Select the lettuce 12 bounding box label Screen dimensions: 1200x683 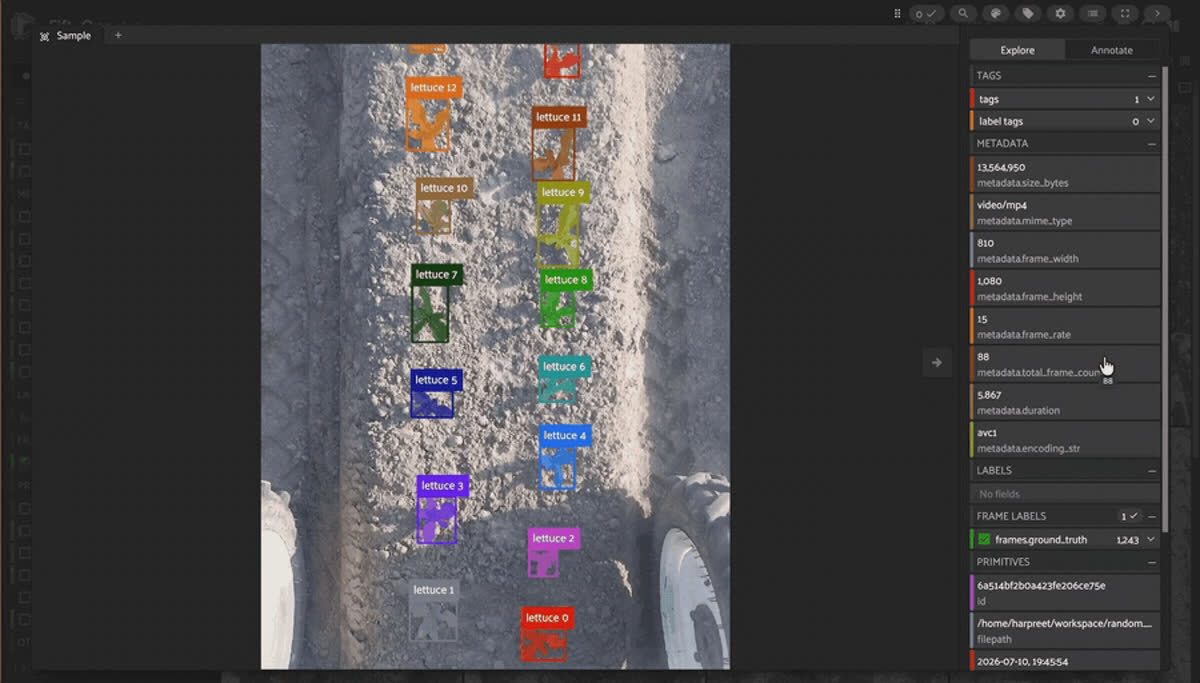434,88
